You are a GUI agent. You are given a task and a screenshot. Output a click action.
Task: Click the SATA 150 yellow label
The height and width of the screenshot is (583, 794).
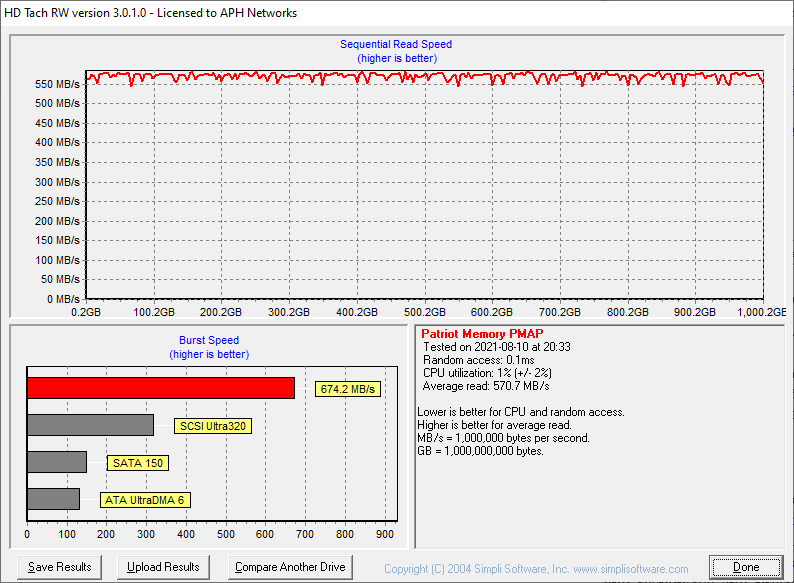tap(139, 463)
